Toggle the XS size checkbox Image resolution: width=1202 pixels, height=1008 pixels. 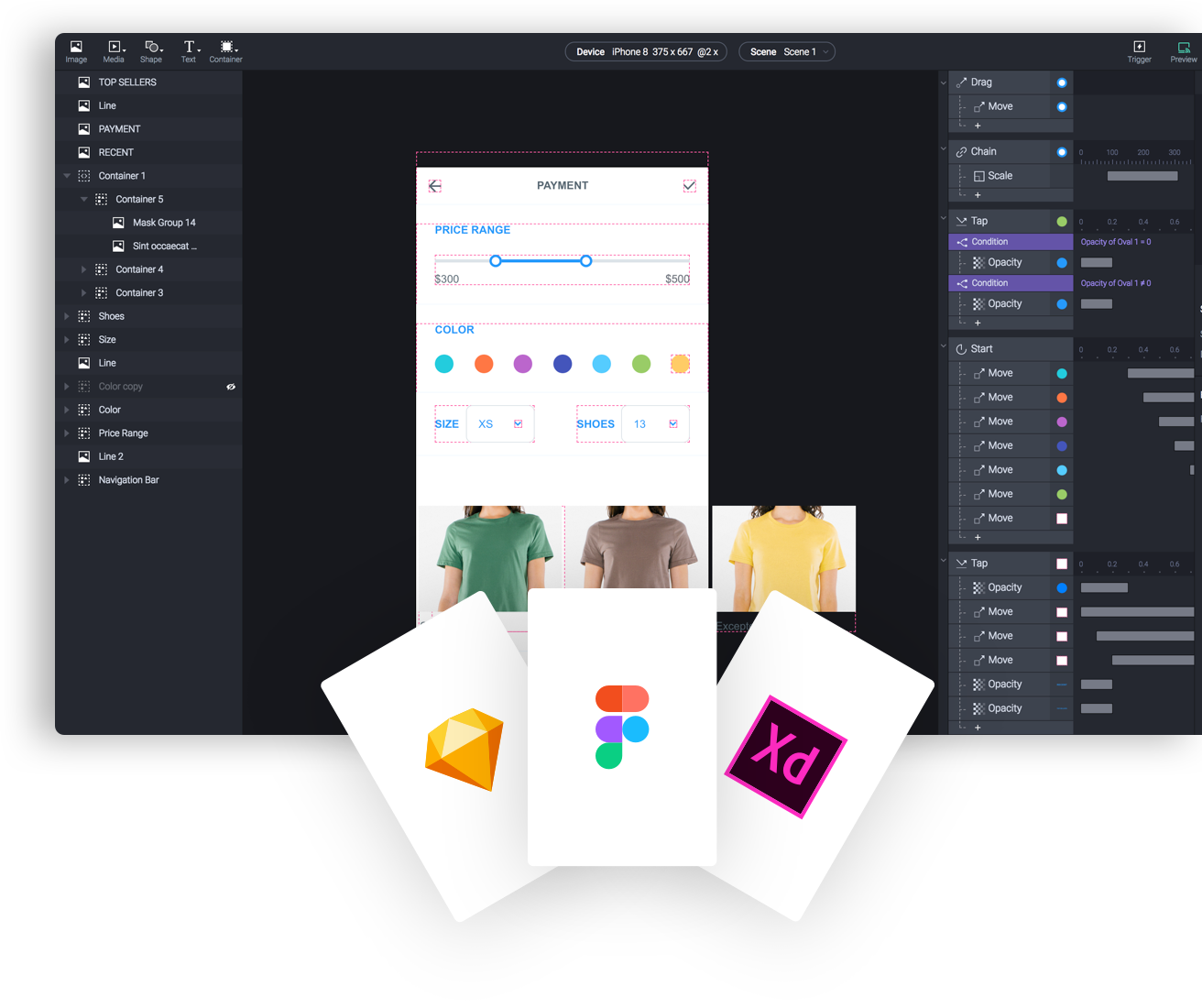click(x=519, y=424)
